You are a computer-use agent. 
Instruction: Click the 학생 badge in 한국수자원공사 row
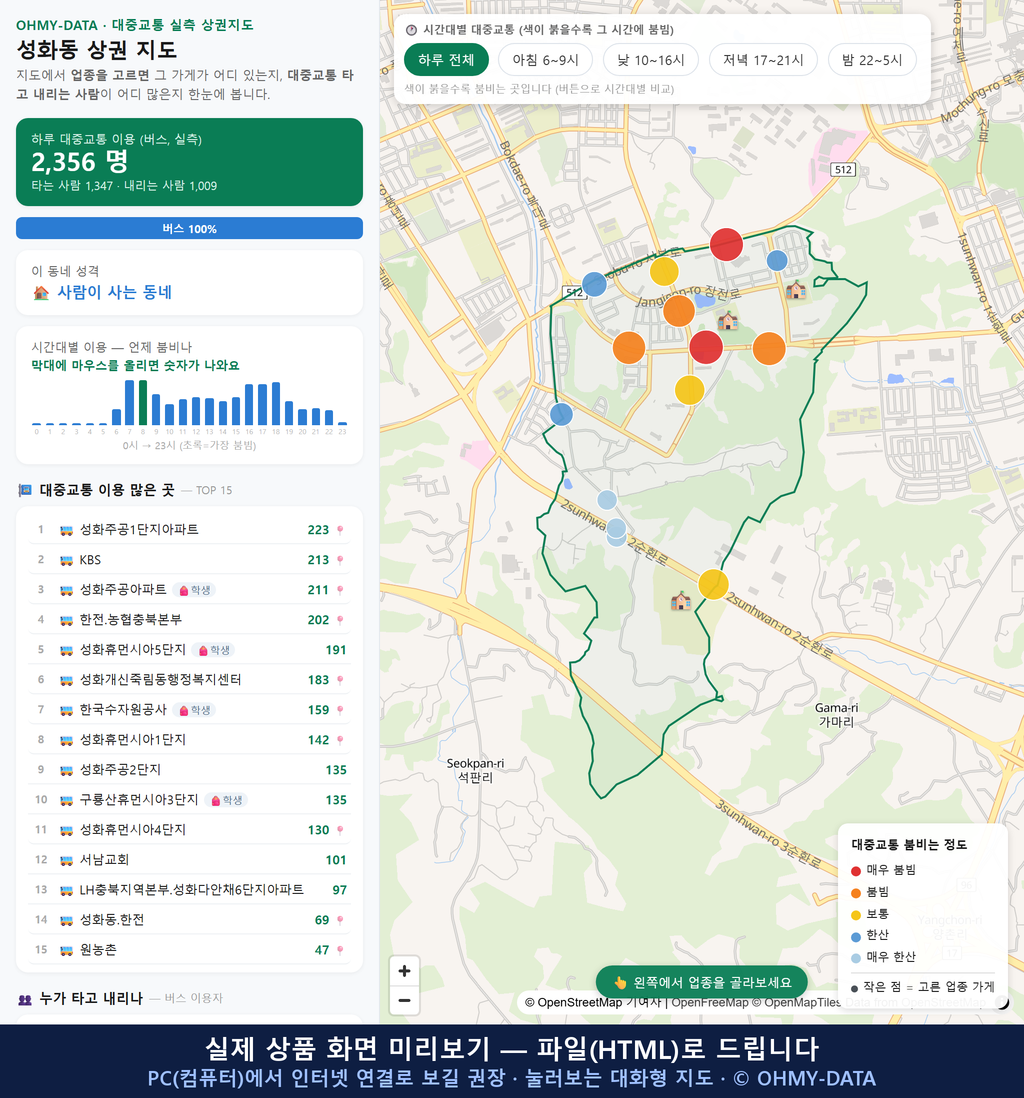pyautogui.click(x=195, y=710)
